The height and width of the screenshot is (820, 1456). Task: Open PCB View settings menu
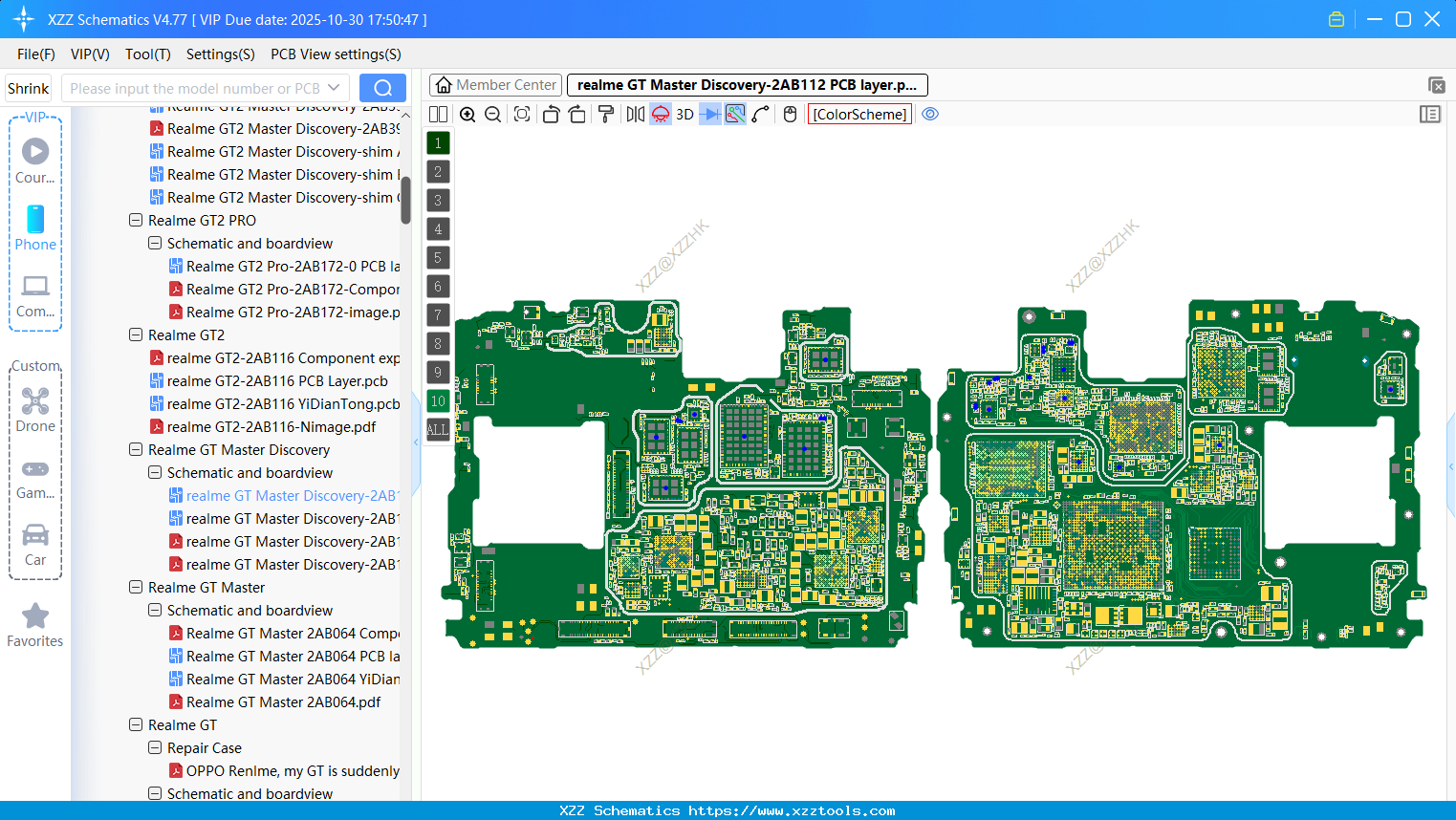click(336, 54)
